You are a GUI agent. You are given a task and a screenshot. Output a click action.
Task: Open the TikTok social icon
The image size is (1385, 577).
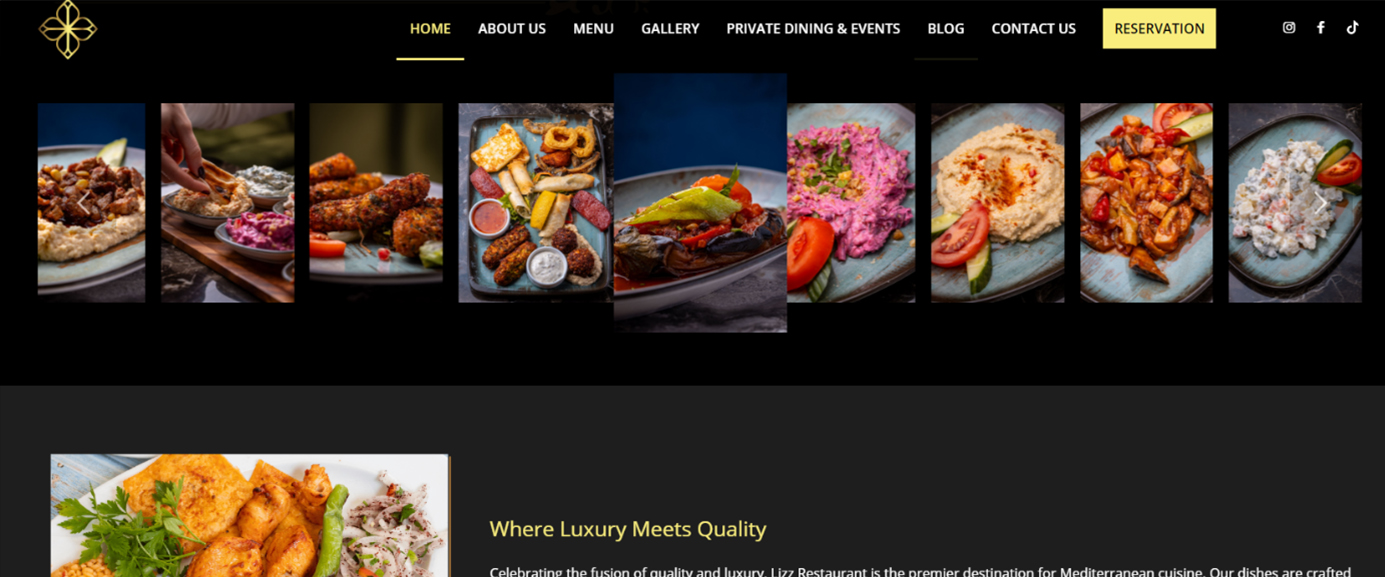tap(1352, 28)
